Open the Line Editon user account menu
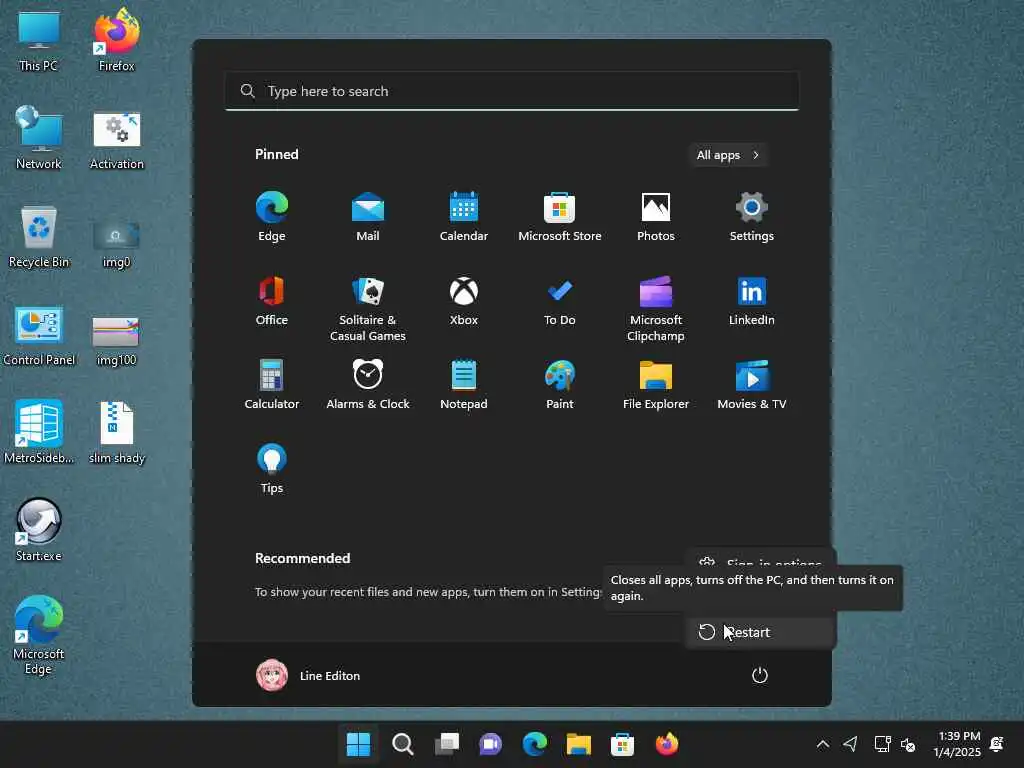The image size is (1024, 768). point(308,675)
